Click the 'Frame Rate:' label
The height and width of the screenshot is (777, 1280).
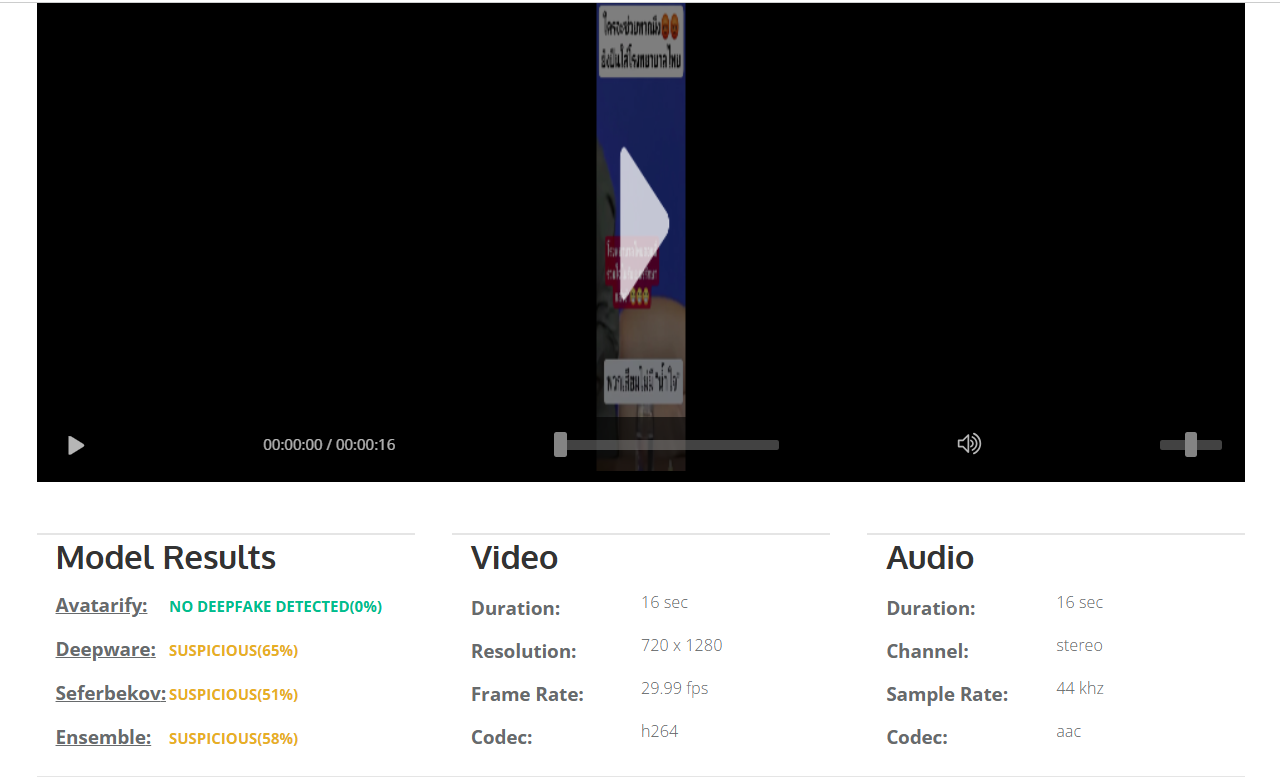[527, 694]
